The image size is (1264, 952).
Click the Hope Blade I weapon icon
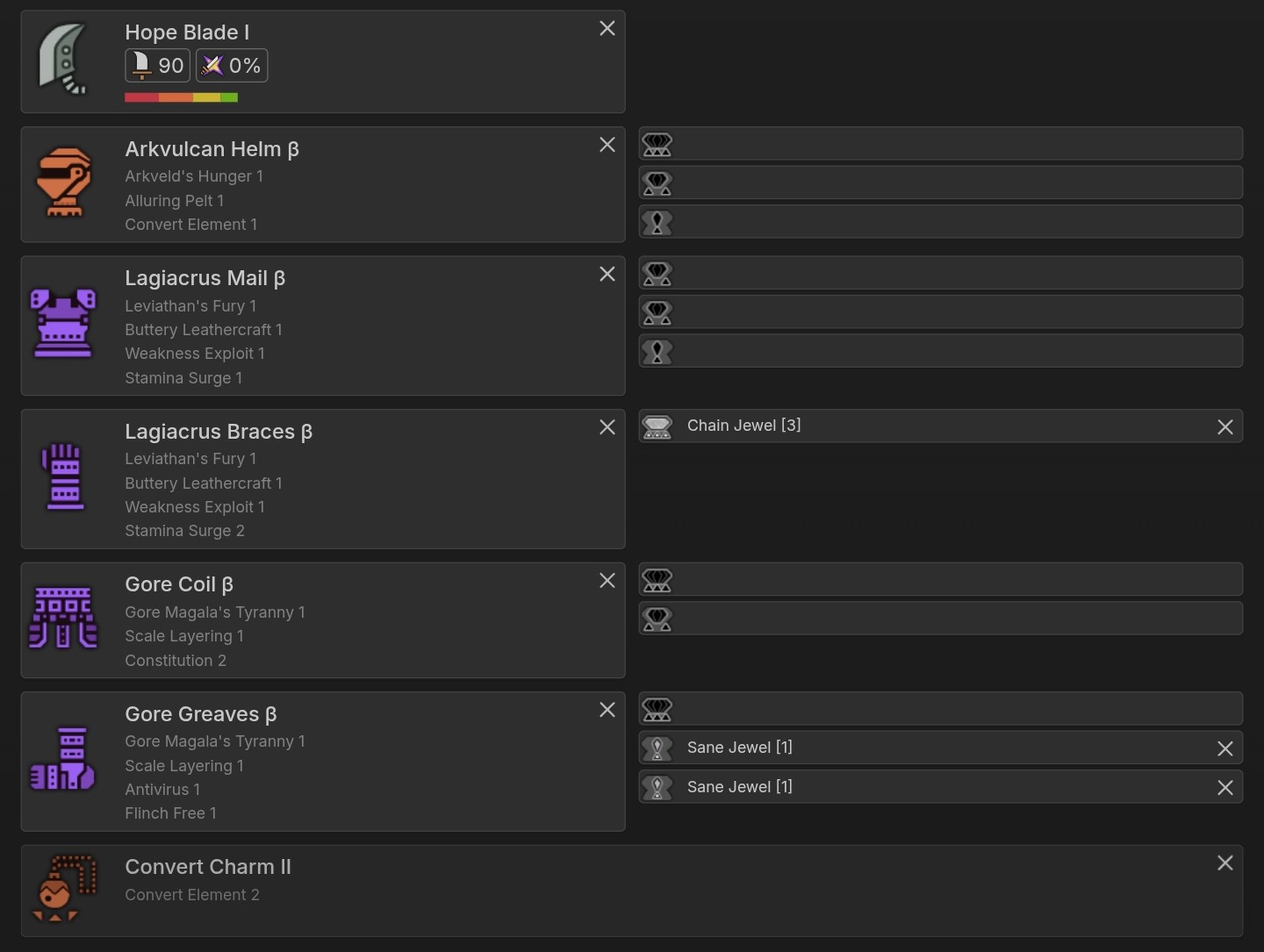(63, 60)
